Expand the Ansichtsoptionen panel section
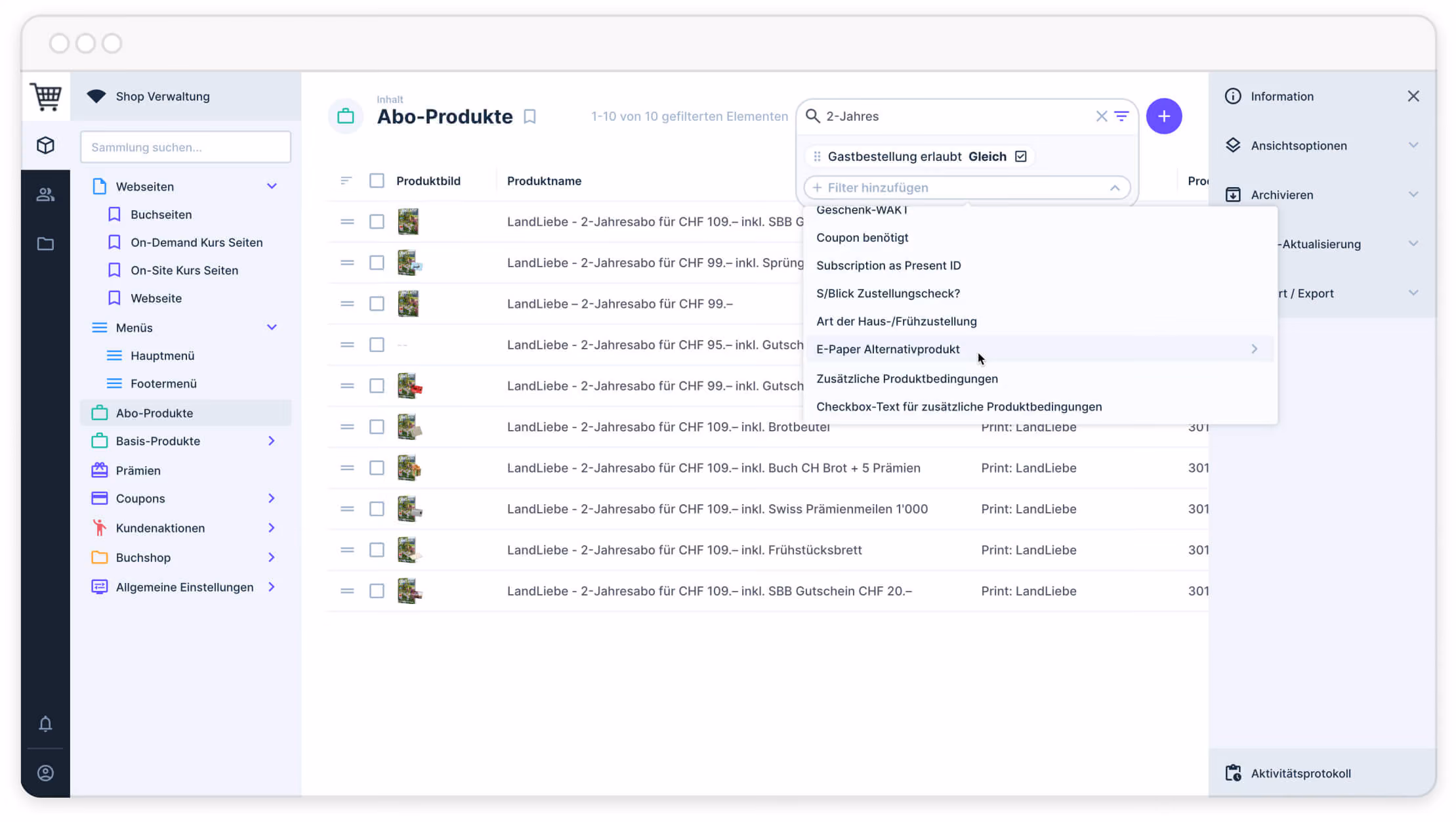1456x822 pixels. (x=1413, y=145)
